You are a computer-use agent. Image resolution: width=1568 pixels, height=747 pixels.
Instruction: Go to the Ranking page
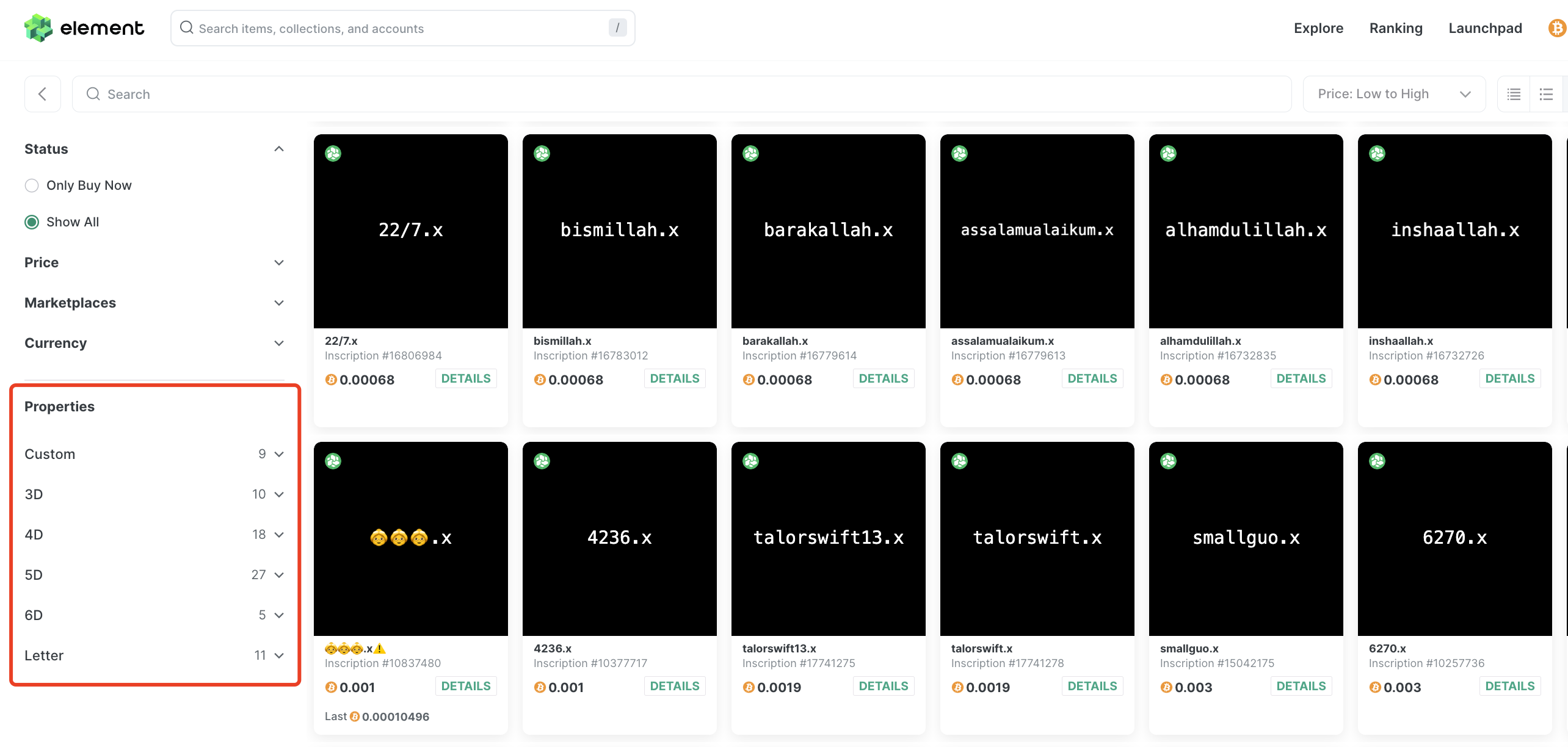pos(1396,28)
